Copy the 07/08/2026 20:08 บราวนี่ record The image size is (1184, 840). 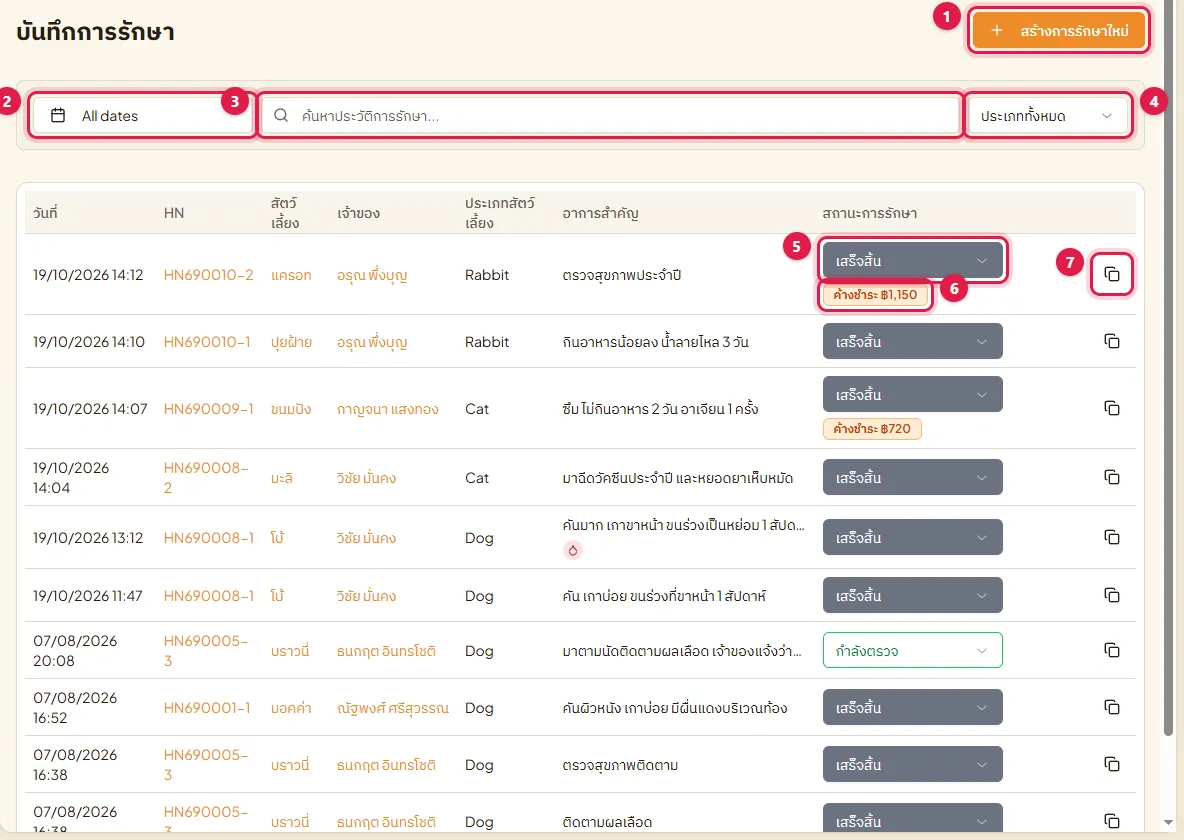pos(1112,650)
